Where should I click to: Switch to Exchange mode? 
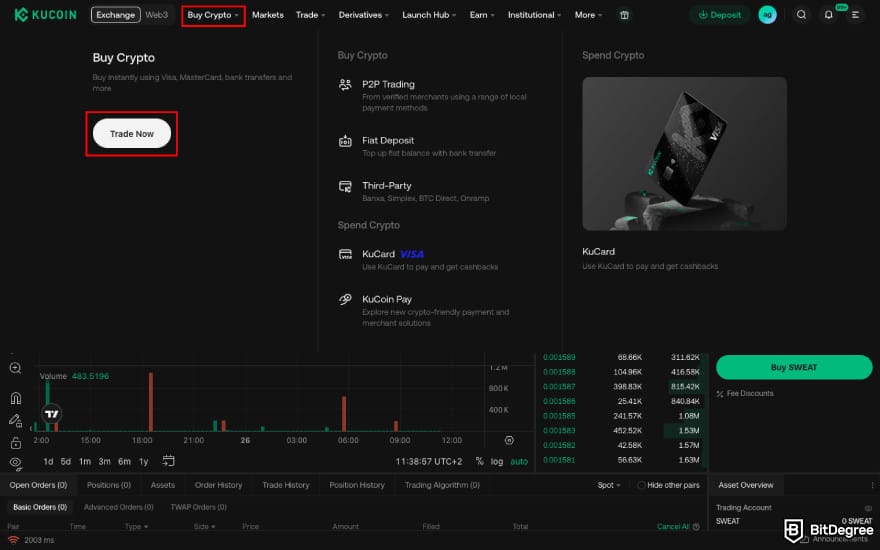pyautogui.click(x=116, y=15)
